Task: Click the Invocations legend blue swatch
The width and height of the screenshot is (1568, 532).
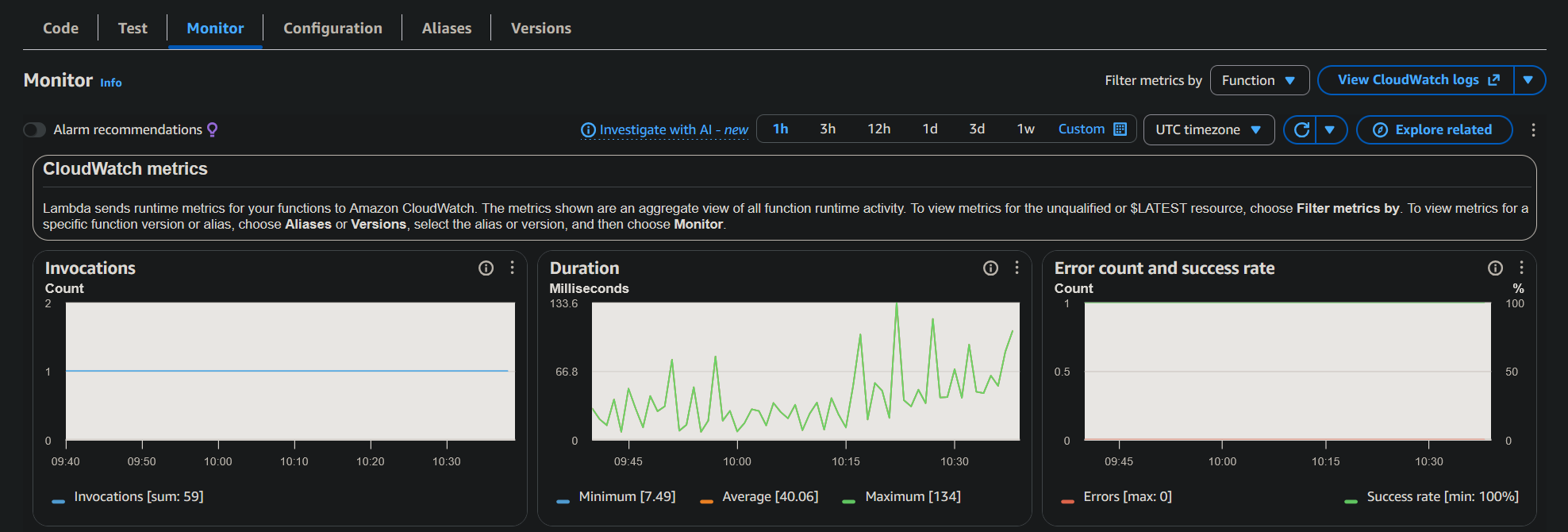Action: pos(58,501)
